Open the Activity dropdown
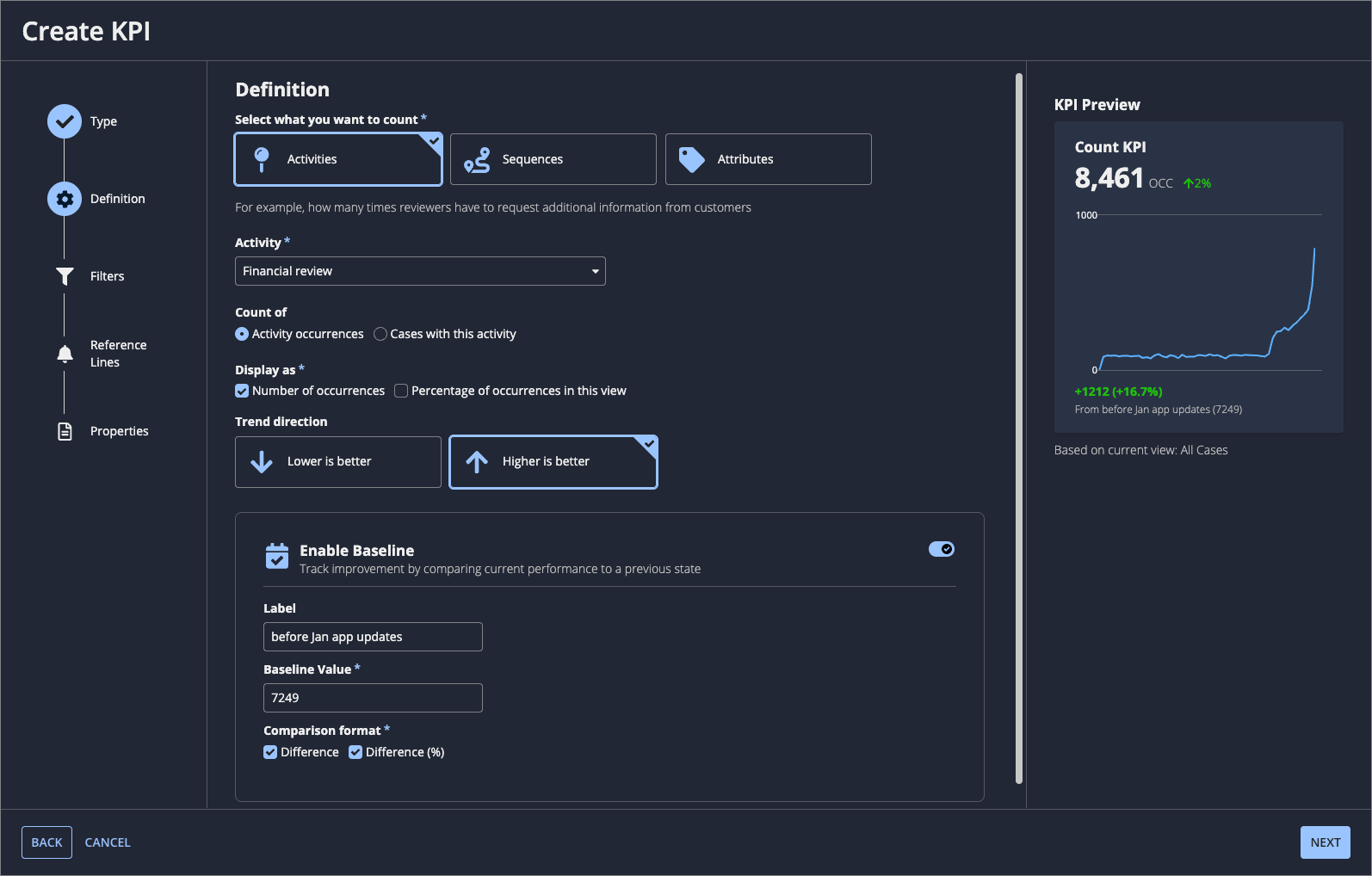This screenshot has width=1372, height=876. tap(420, 271)
